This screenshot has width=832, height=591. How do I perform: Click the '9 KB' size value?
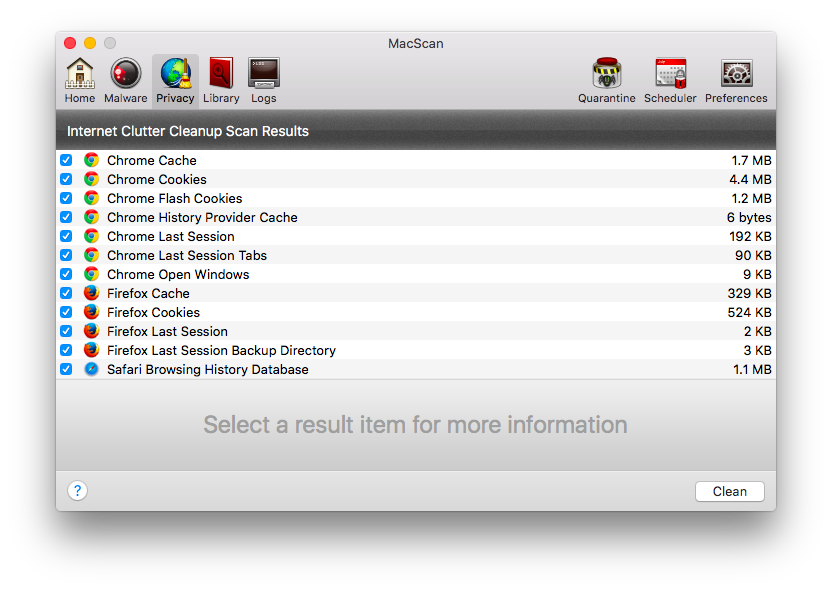(757, 274)
